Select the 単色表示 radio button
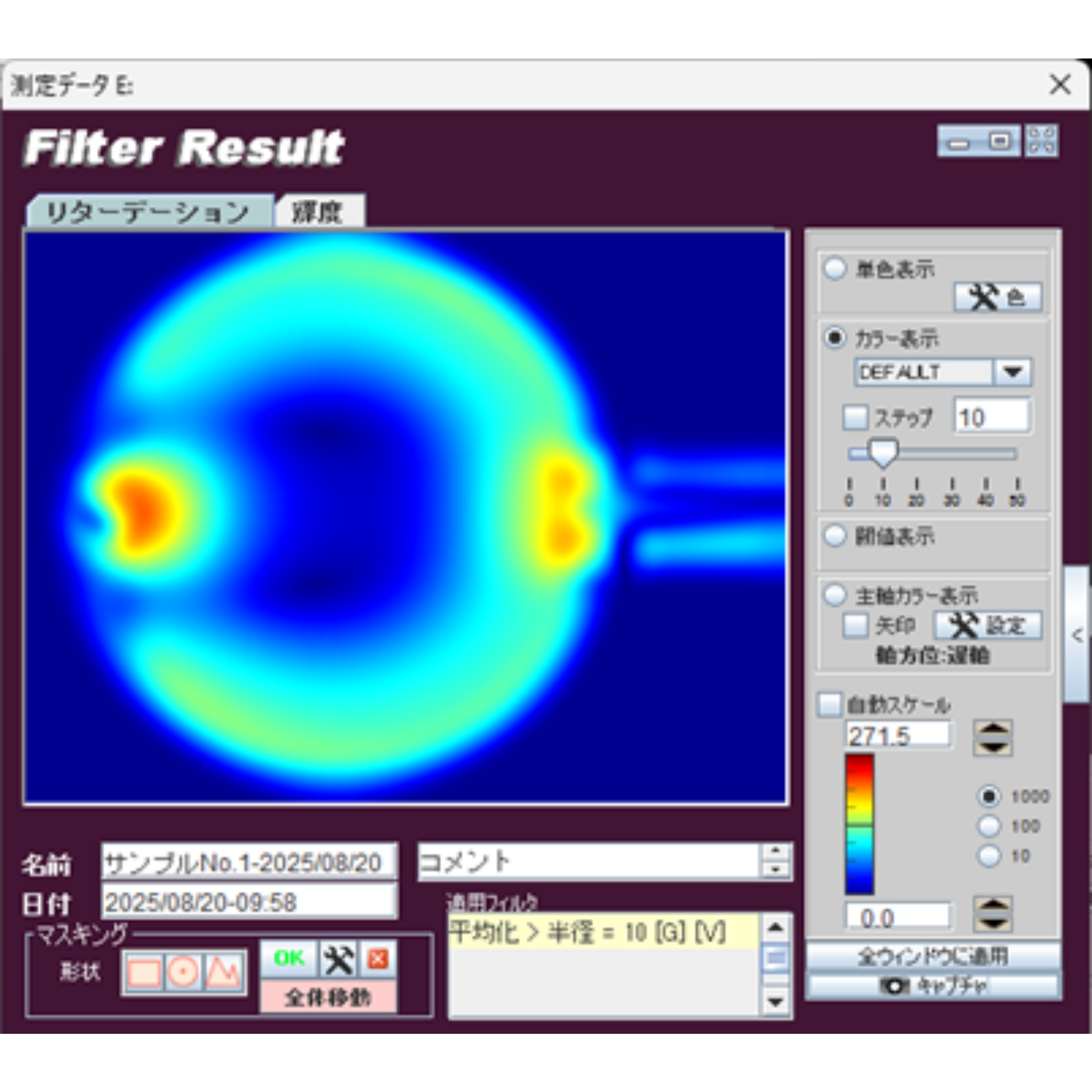1092x1092 pixels. pos(835,269)
